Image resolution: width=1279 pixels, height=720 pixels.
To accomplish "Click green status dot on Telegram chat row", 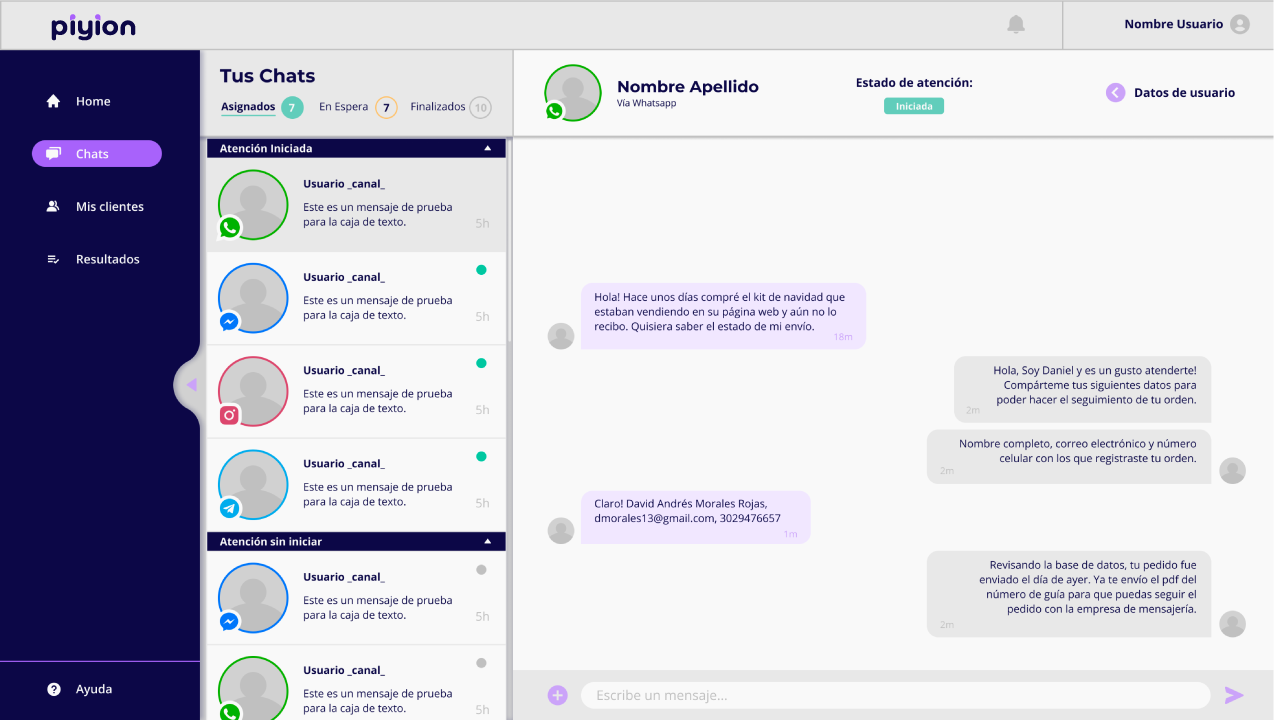I will pos(481,457).
